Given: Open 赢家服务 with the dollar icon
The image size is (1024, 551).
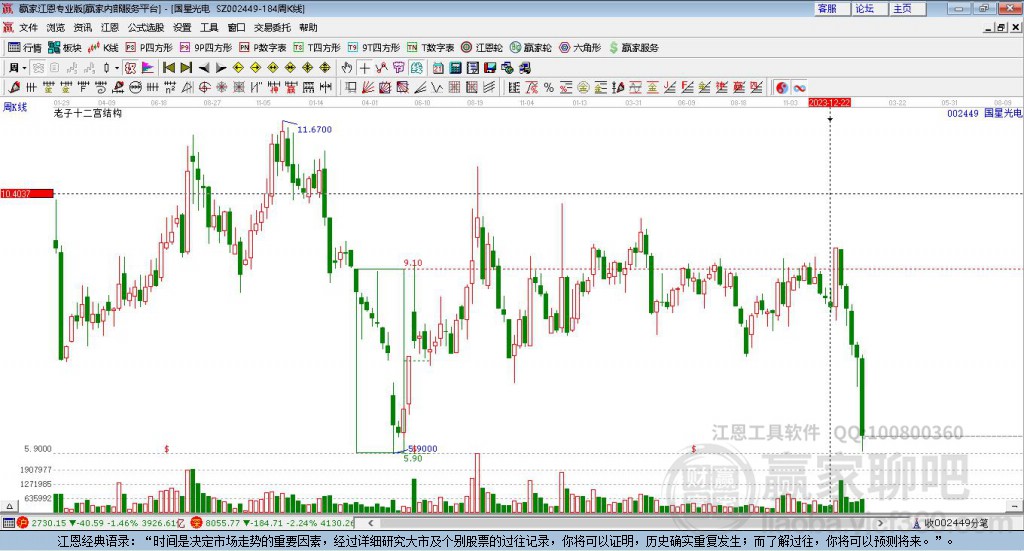Looking at the screenshot, I should 634,48.
